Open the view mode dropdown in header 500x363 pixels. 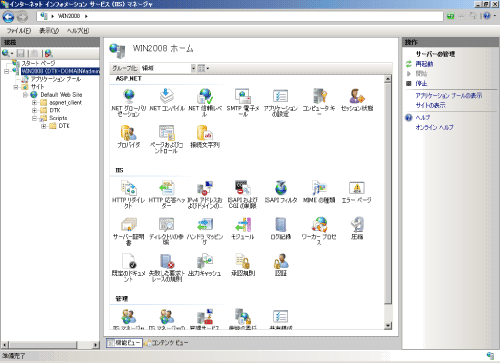click(203, 68)
